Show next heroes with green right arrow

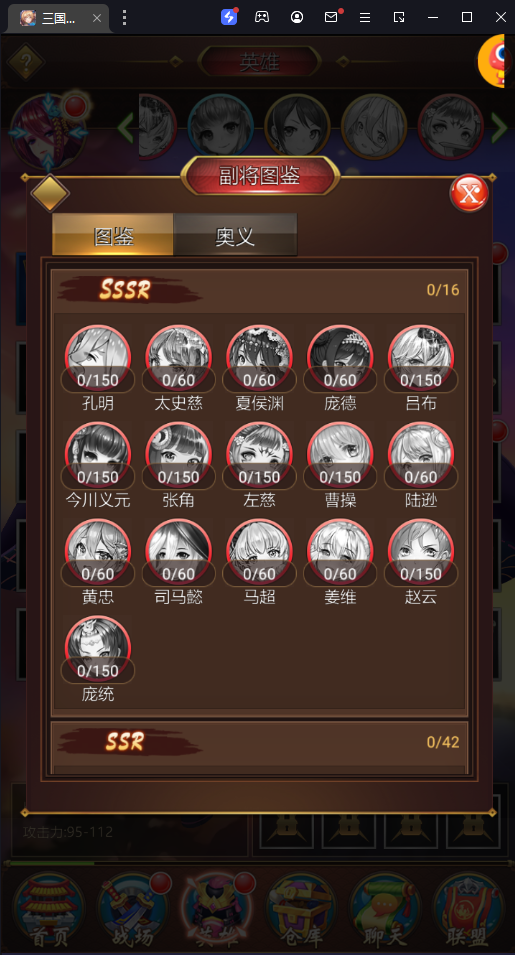pyautogui.click(x=499, y=128)
